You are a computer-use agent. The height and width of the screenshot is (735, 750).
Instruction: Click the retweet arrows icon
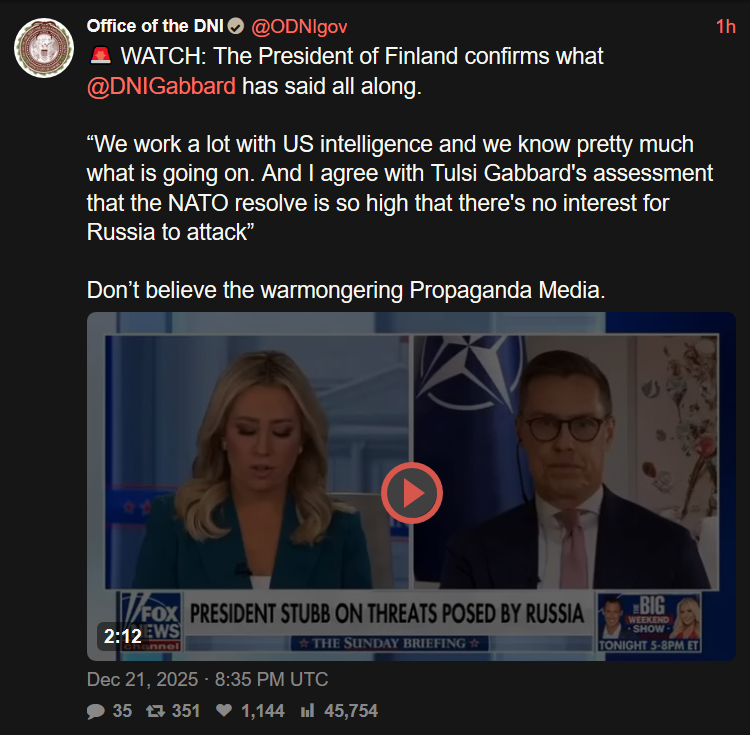(x=155, y=711)
